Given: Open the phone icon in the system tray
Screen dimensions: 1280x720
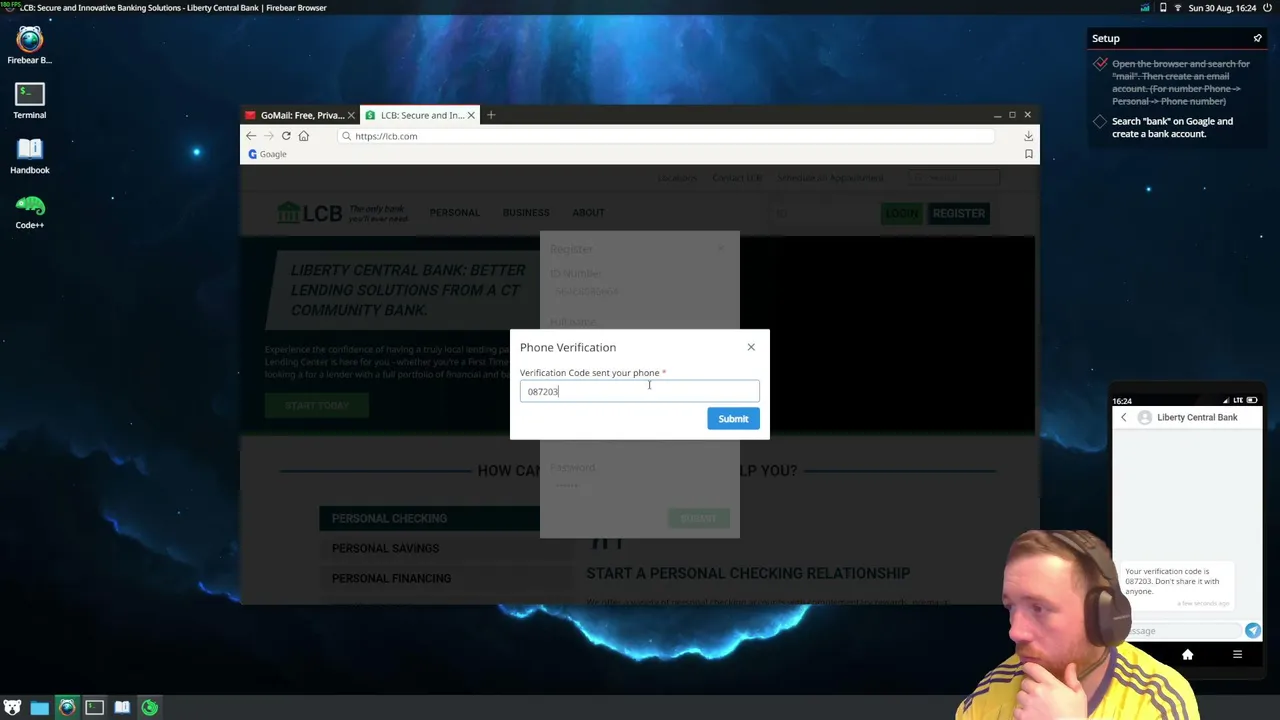Looking at the screenshot, I should pos(1162,8).
